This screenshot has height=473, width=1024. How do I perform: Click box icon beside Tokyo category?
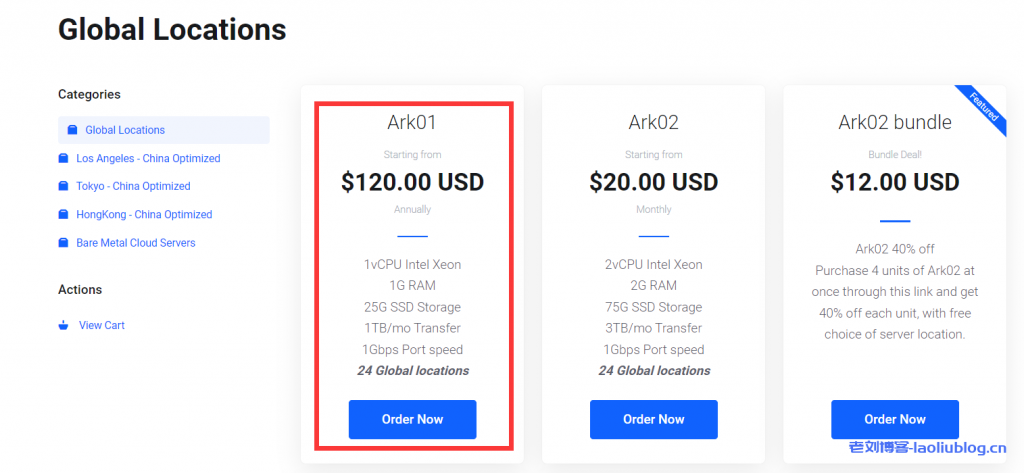point(64,186)
